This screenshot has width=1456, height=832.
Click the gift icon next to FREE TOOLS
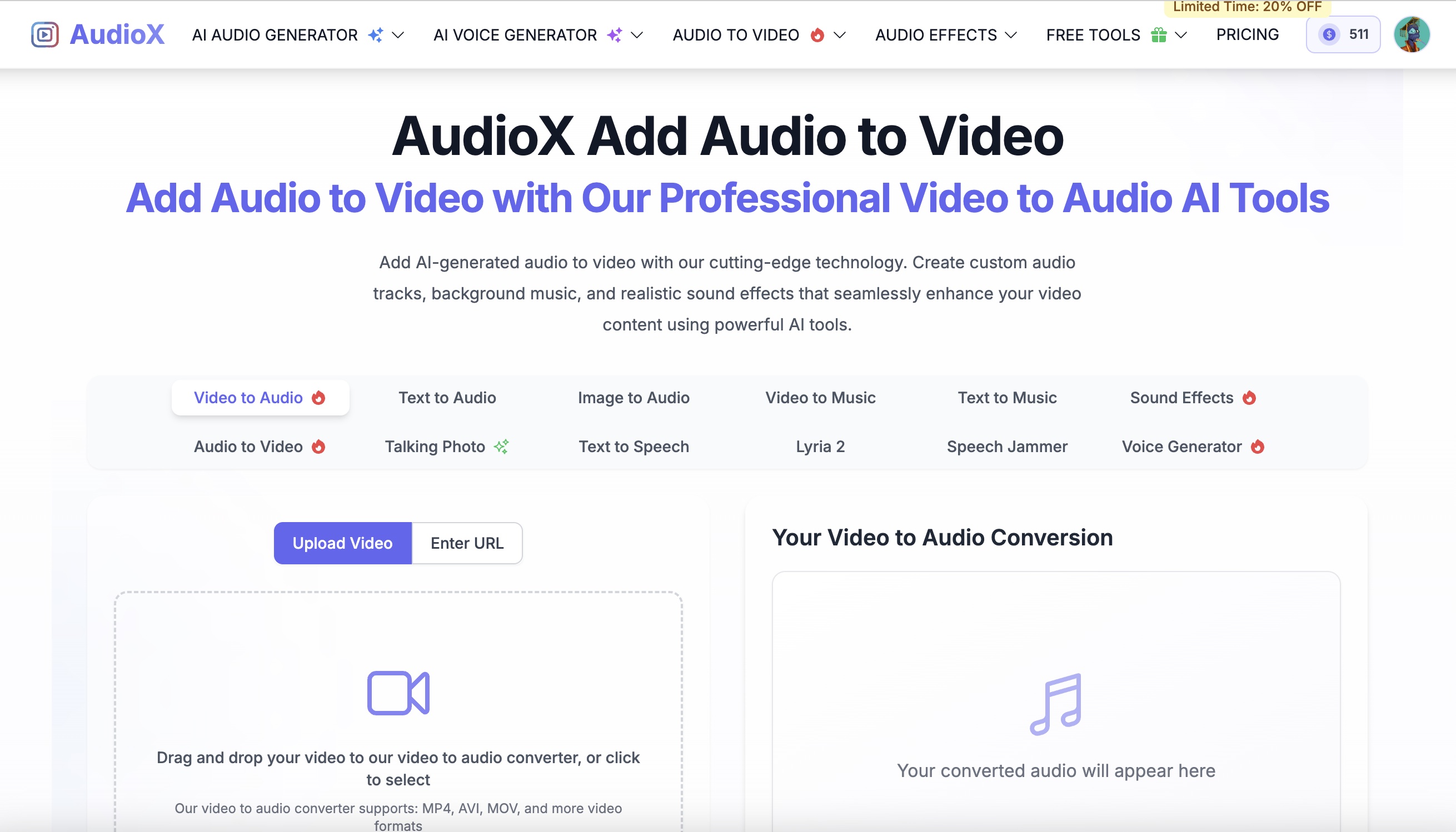1158,34
